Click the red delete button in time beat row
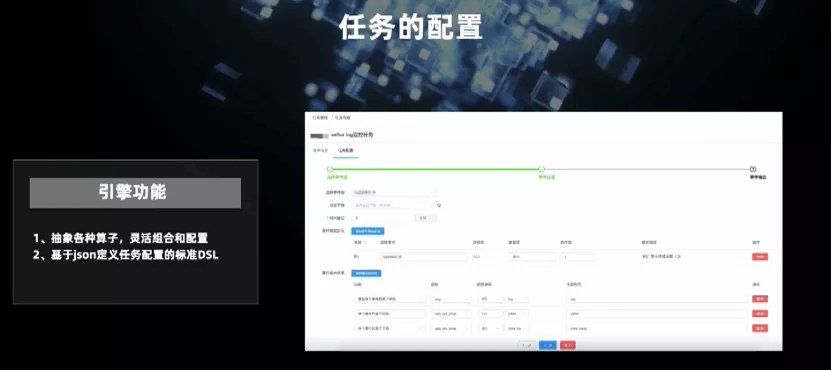 click(x=760, y=329)
